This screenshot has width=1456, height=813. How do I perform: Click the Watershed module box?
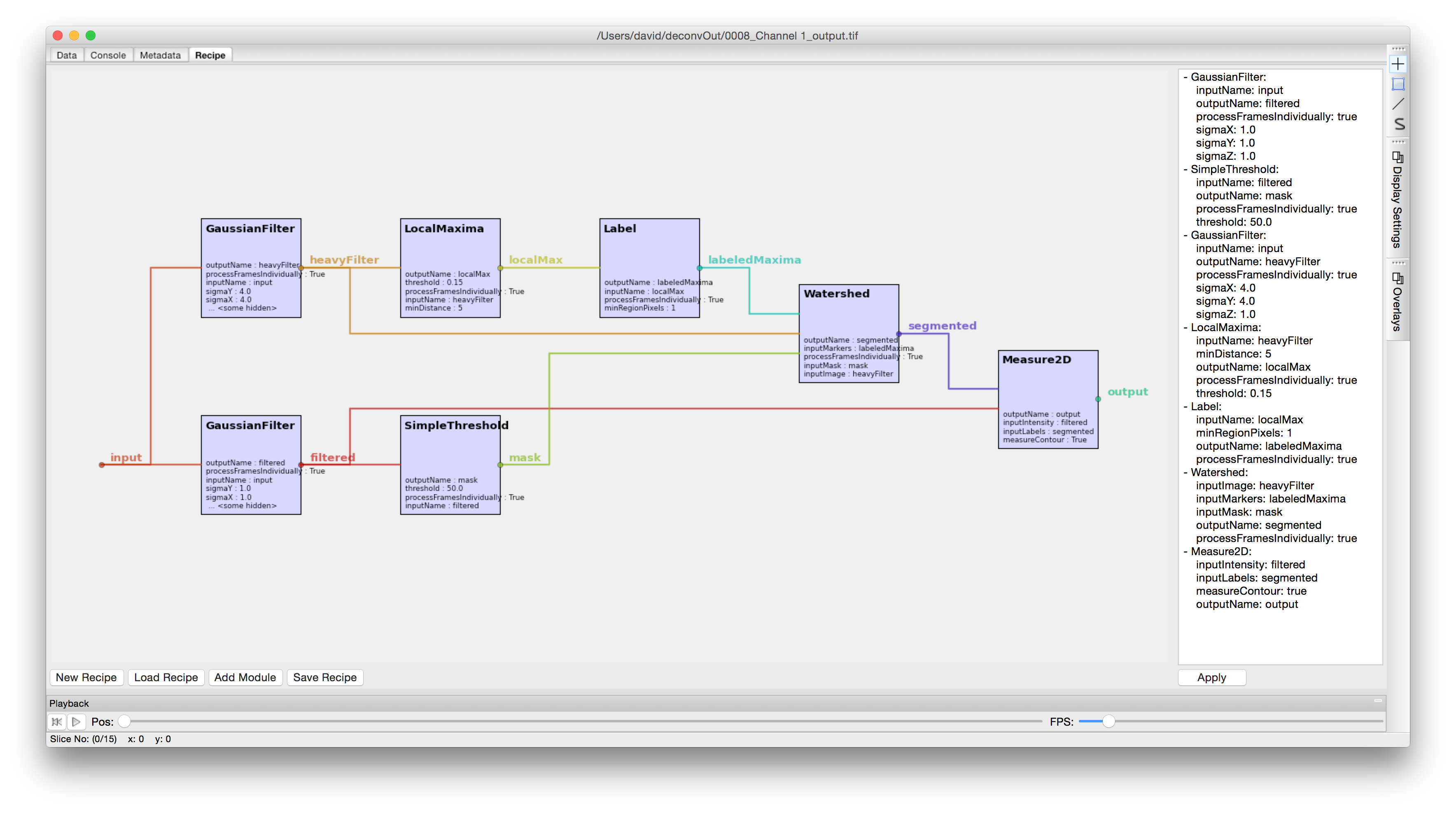[848, 317]
